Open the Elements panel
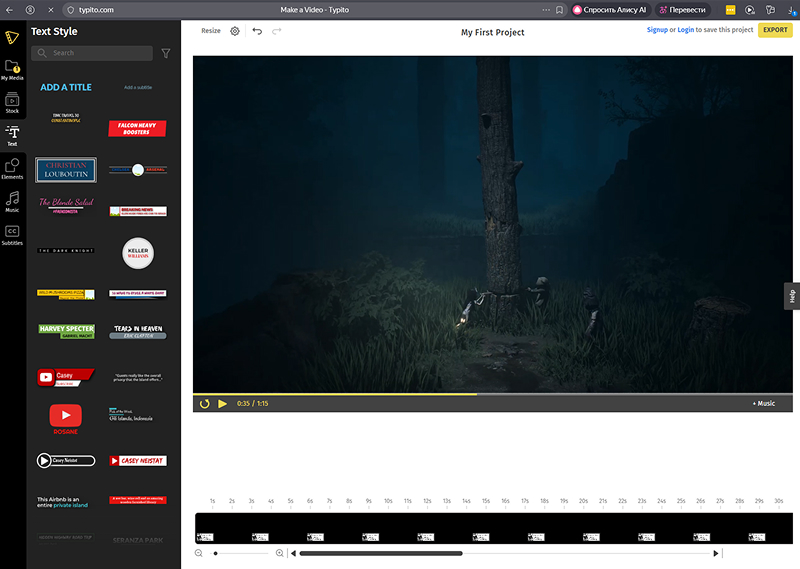800x569 pixels. click(x=13, y=169)
